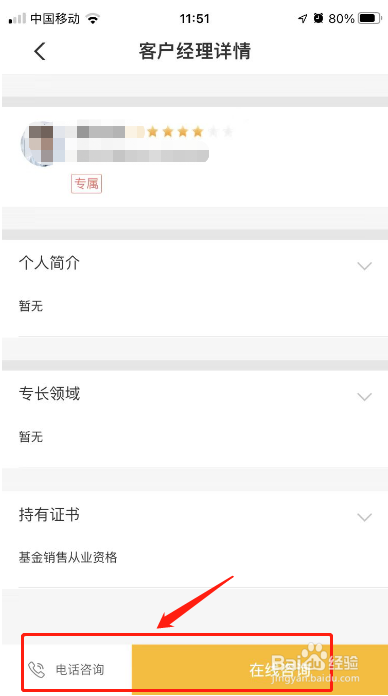Expand the 专长领域 section chevron
Viewport: 388px width, 696px height.
[x=364, y=396]
